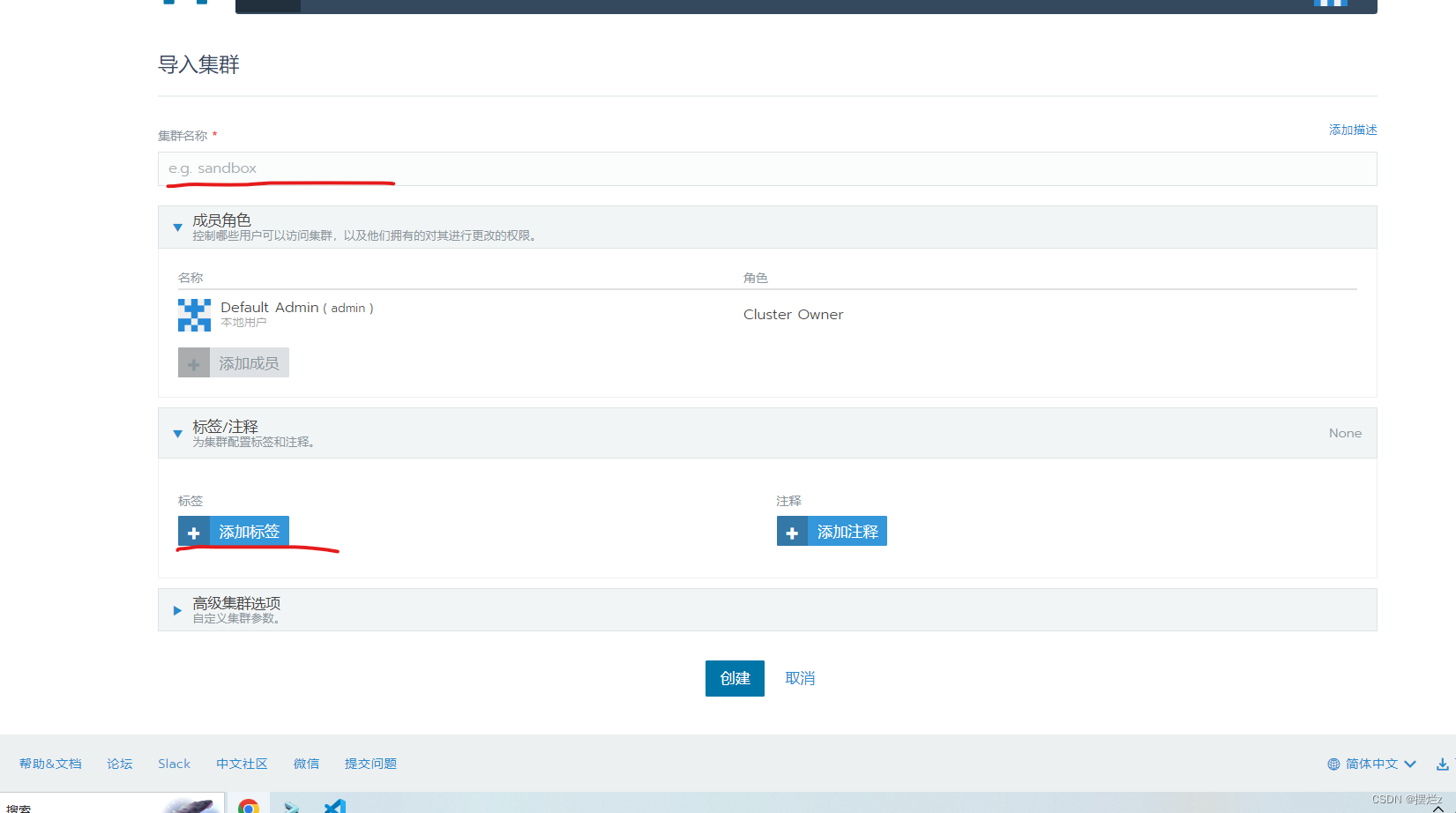The width and height of the screenshot is (1456, 813).
Task: Click the plus icon on 添加成员
Action: 194,363
